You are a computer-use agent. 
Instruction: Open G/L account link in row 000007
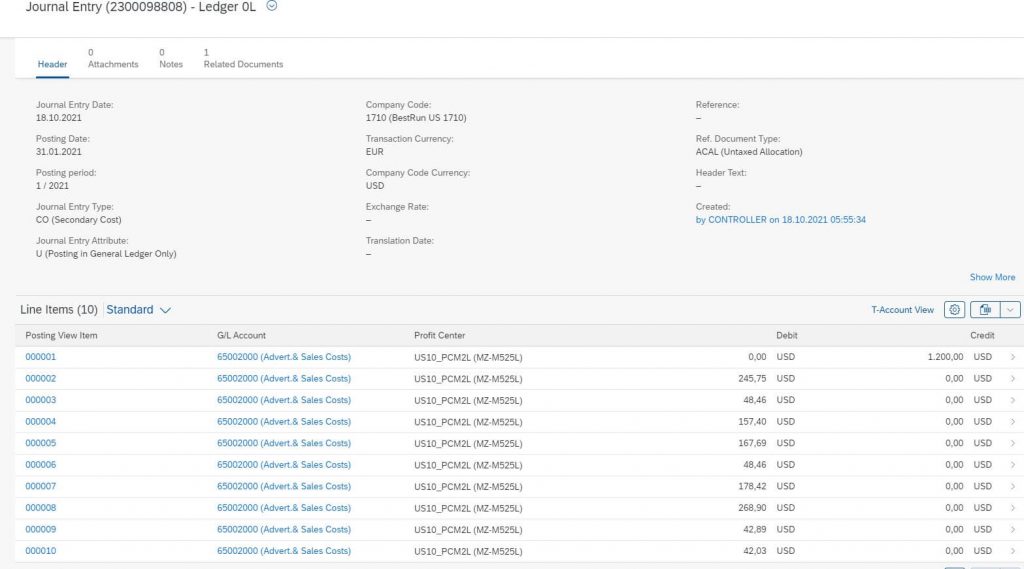[283, 486]
